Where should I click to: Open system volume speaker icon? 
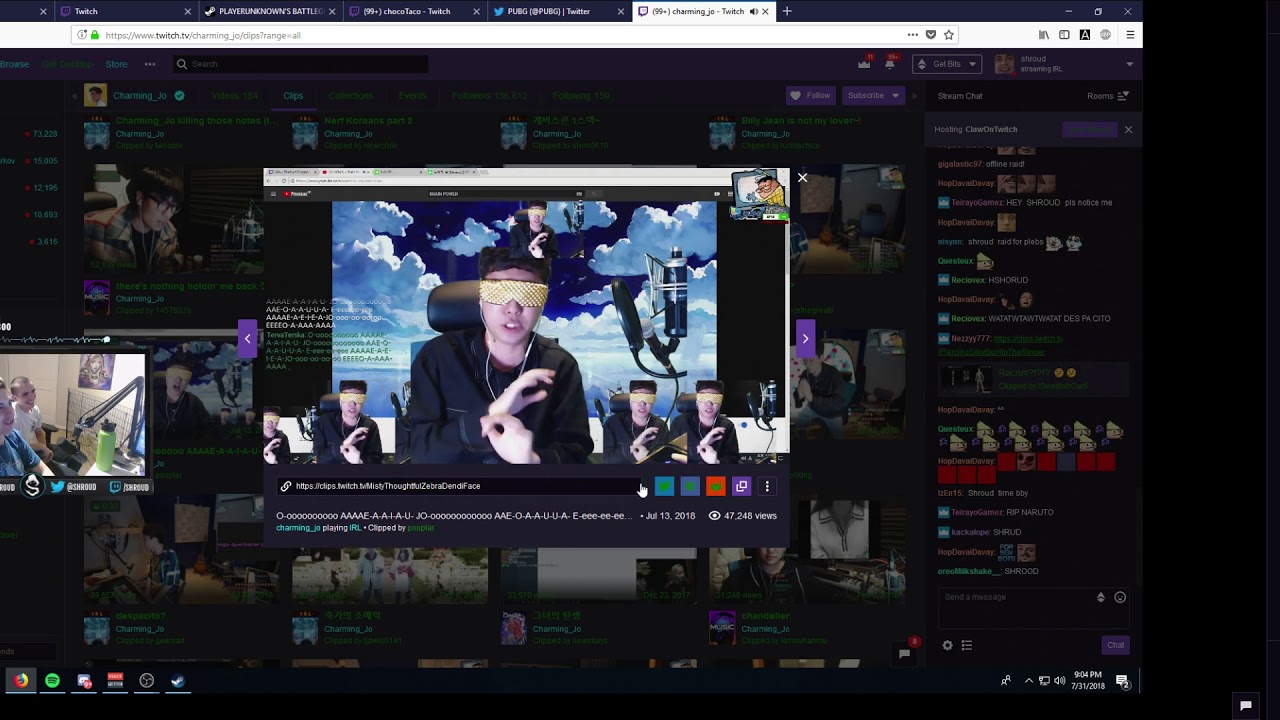click(x=1060, y=681)
